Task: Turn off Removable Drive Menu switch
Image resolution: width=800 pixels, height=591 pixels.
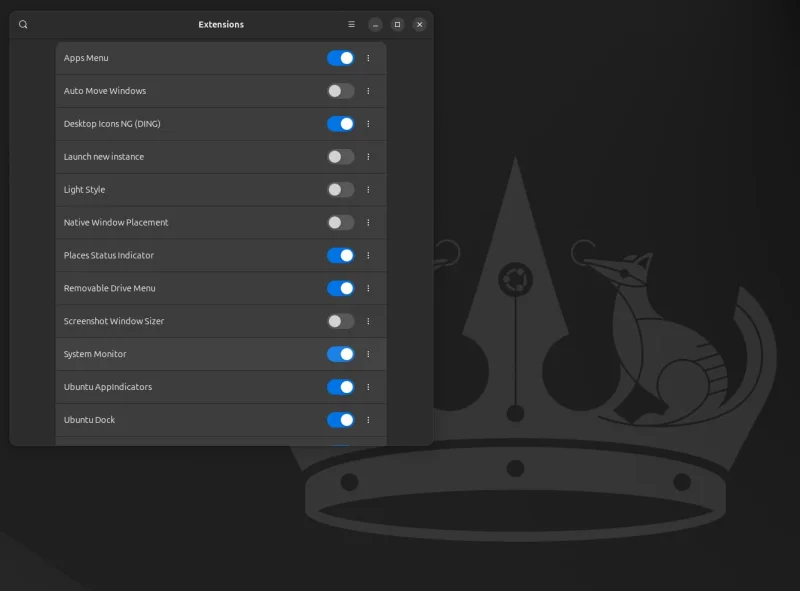Action: point(341,288)
